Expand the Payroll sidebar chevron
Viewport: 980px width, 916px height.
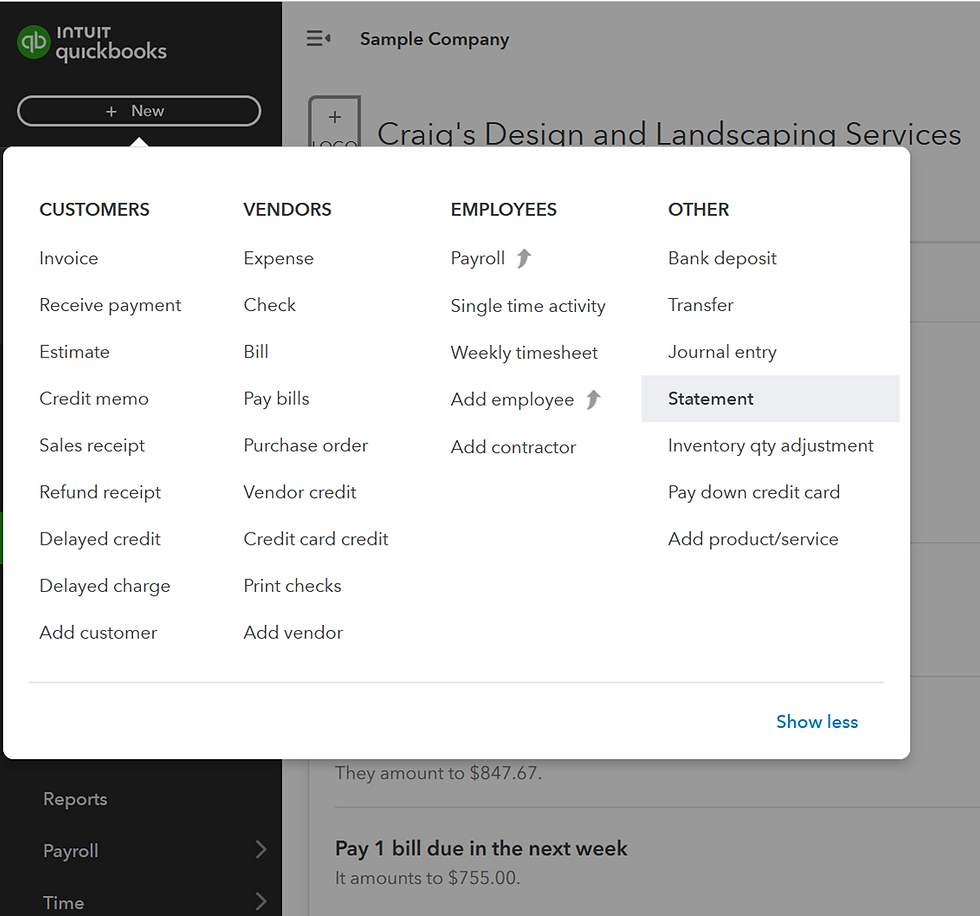tap(260, 850)
